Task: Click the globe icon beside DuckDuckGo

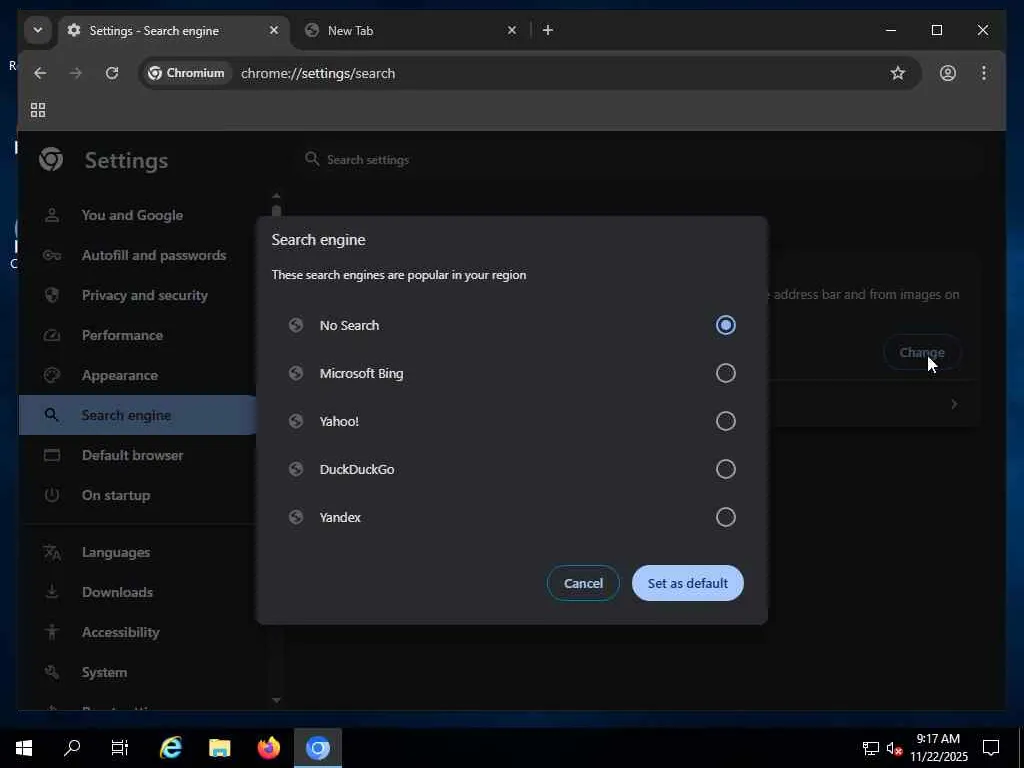Action: coord(296,469)
